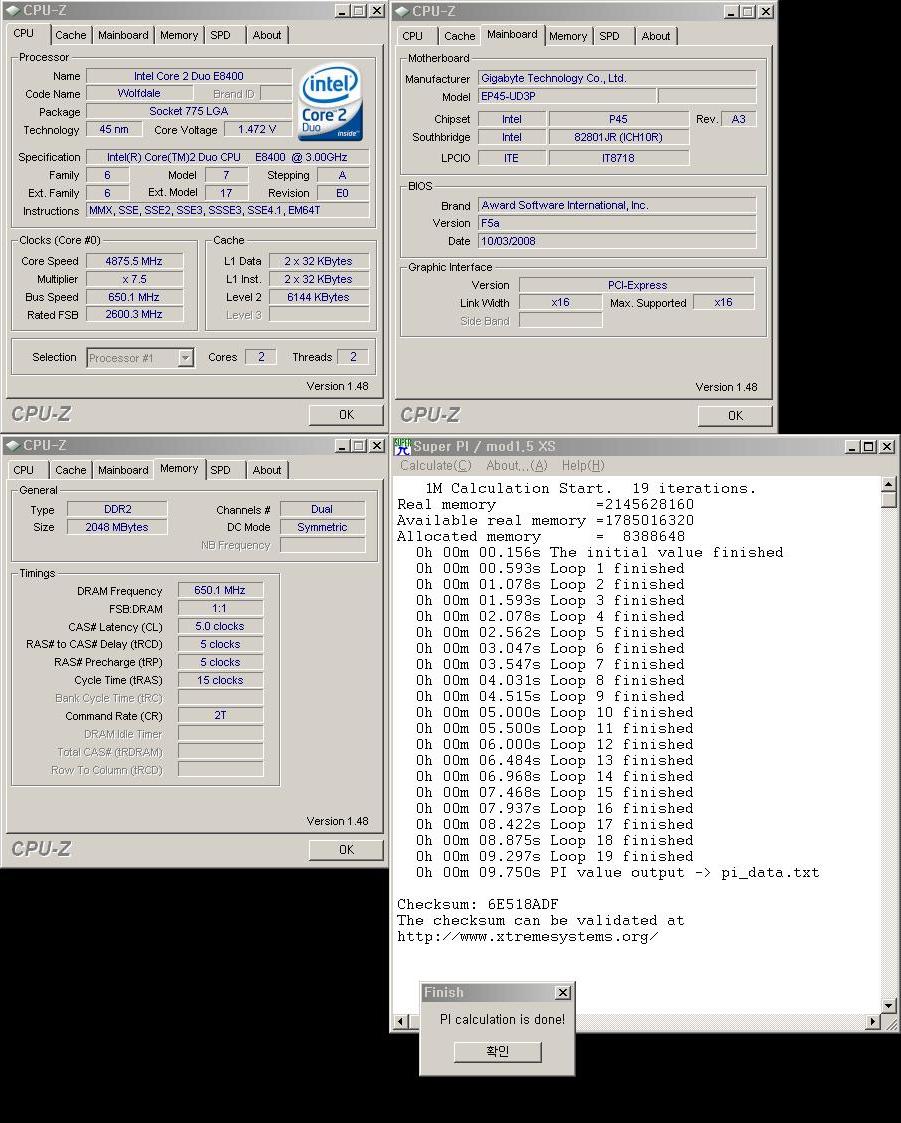The image size is (901, 1123).
Task: Close the Finish dialog with X button
Action: [x=563, y=993]
